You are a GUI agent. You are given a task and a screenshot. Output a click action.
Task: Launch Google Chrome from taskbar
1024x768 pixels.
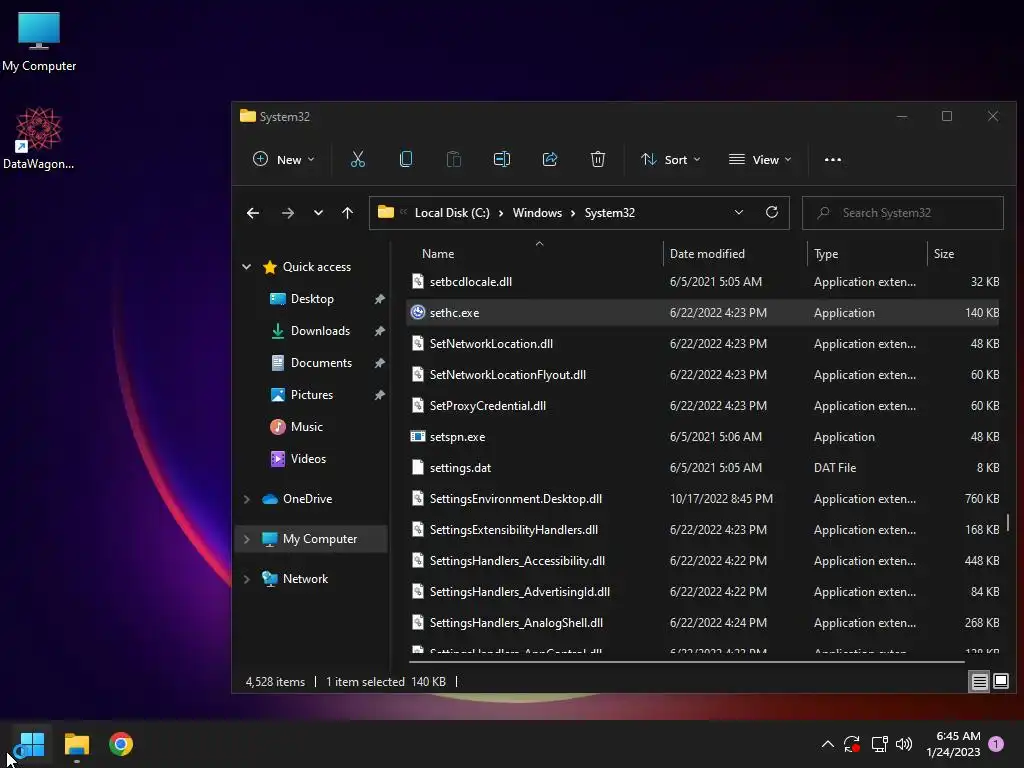[x=121, y=744]
